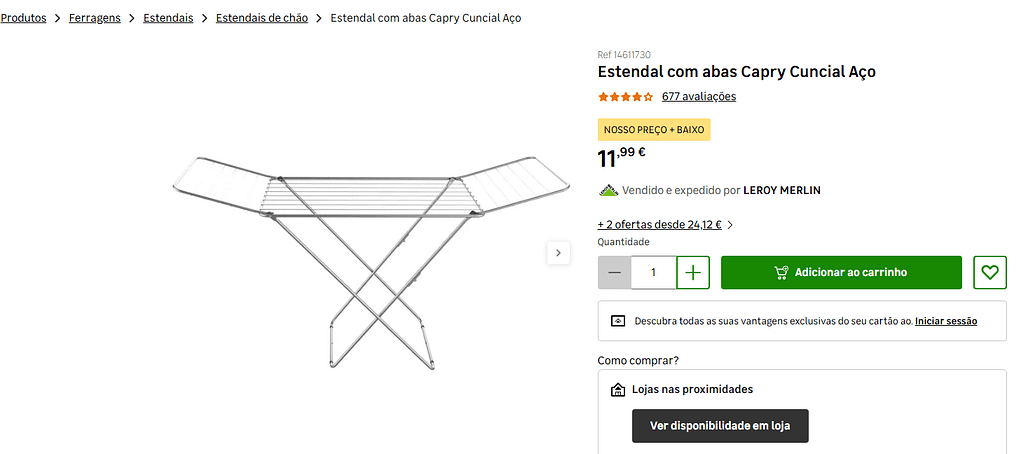Click the quantity input field
Viewport: 1024px width, 454px height.
point(653,272)
